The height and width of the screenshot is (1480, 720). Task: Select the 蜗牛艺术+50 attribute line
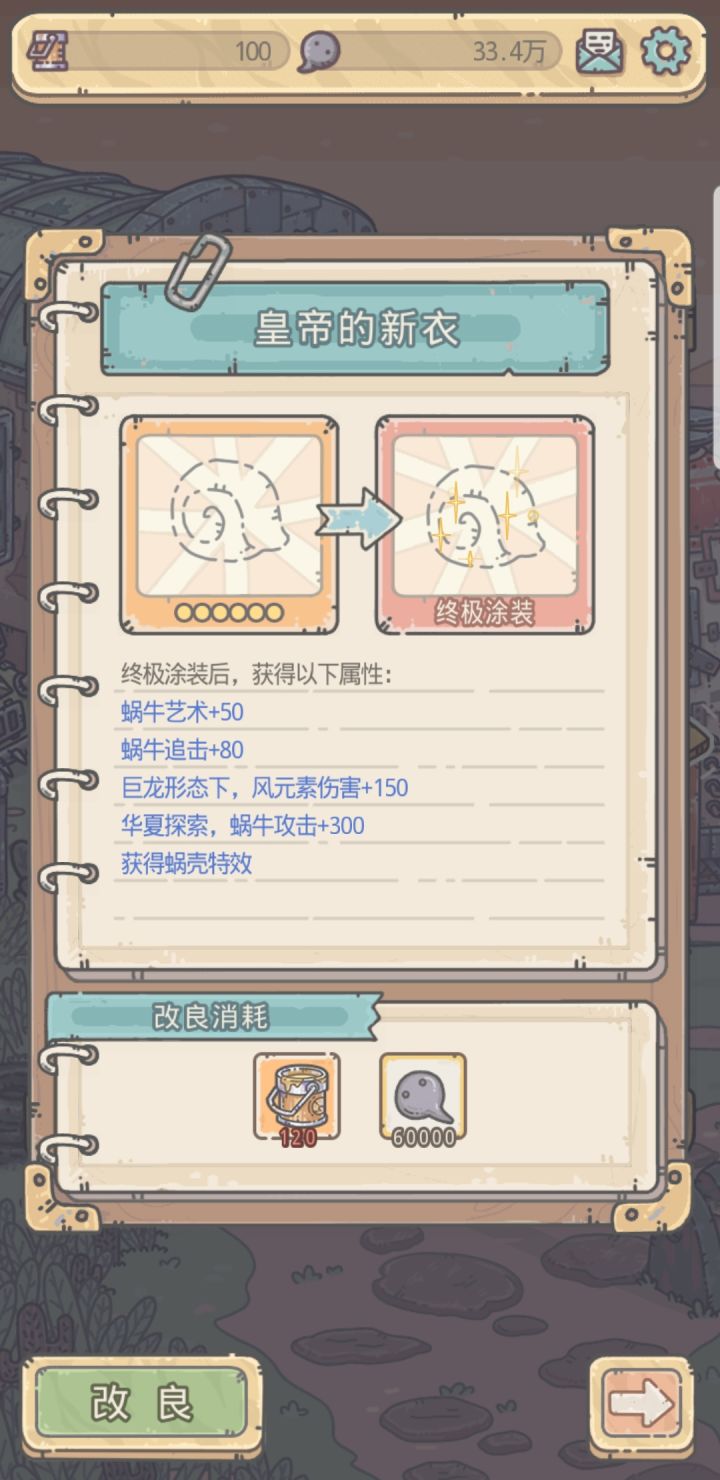coord(182,712)
